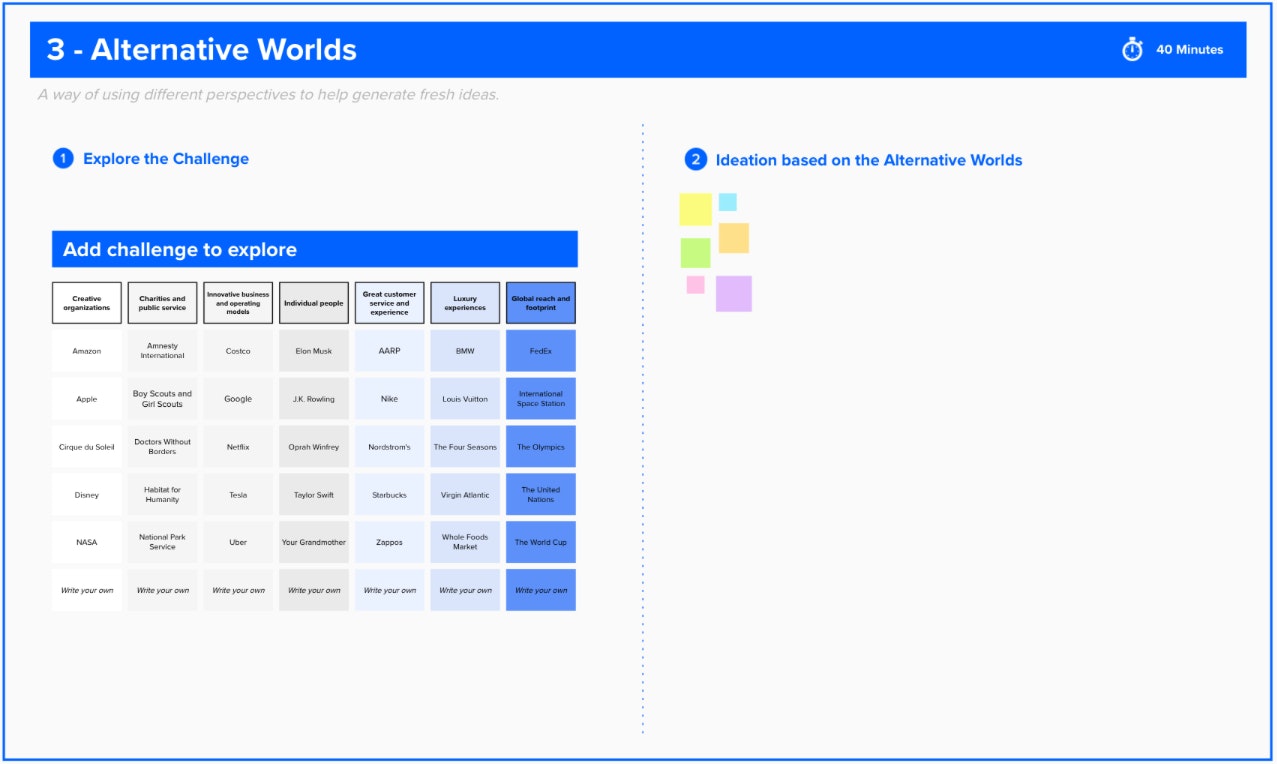Screen dimensions: 1277x764
Task: Click the Uber cell
Action: pyautogui.click(x=238, y=542)
